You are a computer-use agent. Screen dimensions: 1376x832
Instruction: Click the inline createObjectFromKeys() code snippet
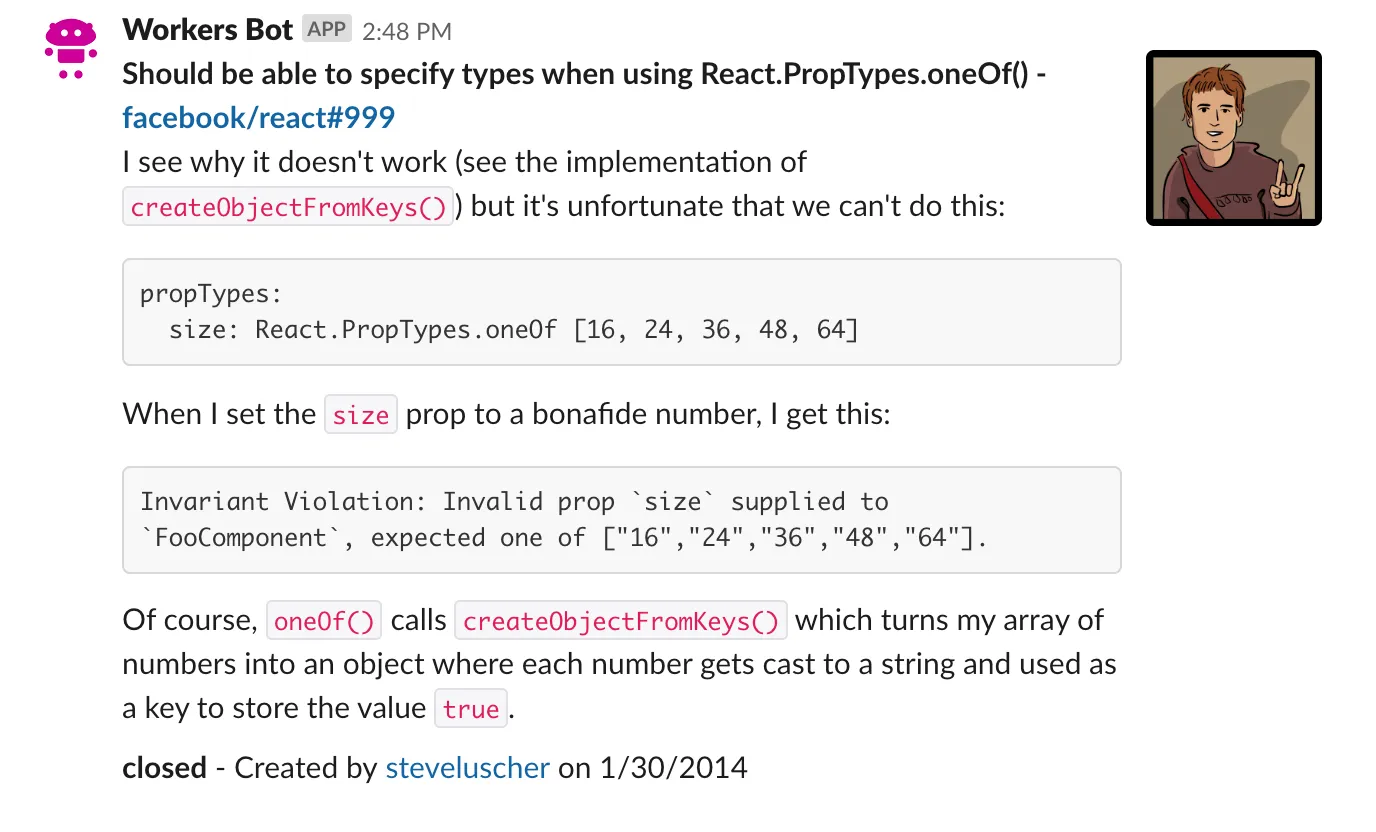click(288, 205)
